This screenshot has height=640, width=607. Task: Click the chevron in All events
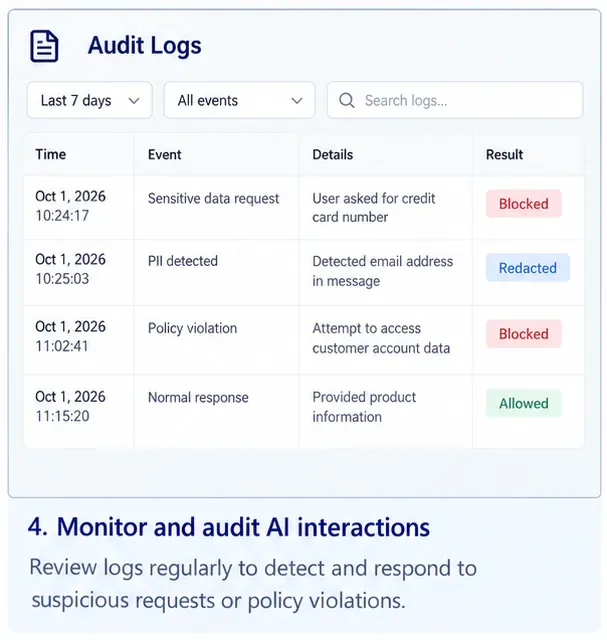coord(297,100)
